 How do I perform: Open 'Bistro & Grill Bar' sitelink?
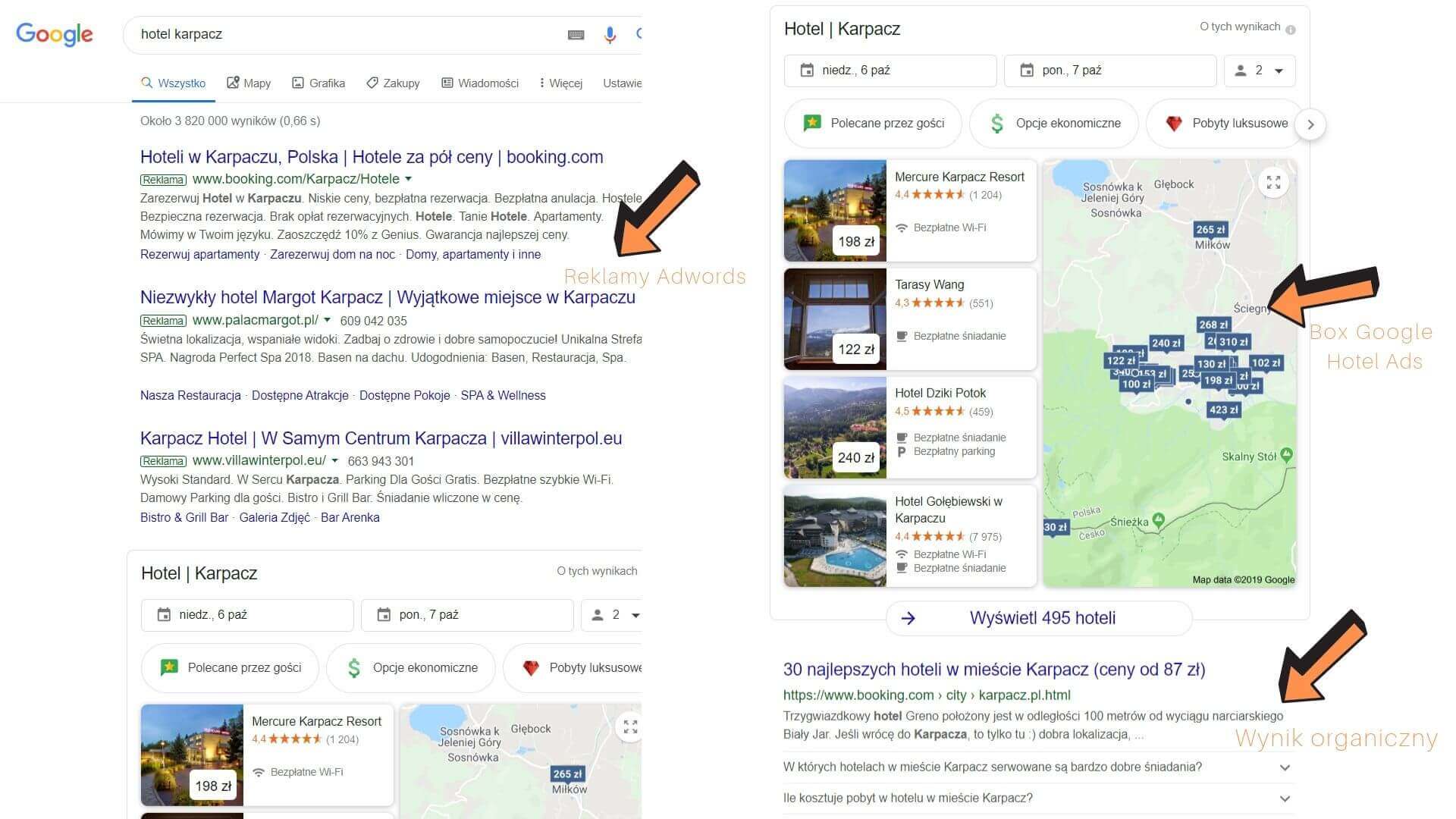[x=184, y=518]
